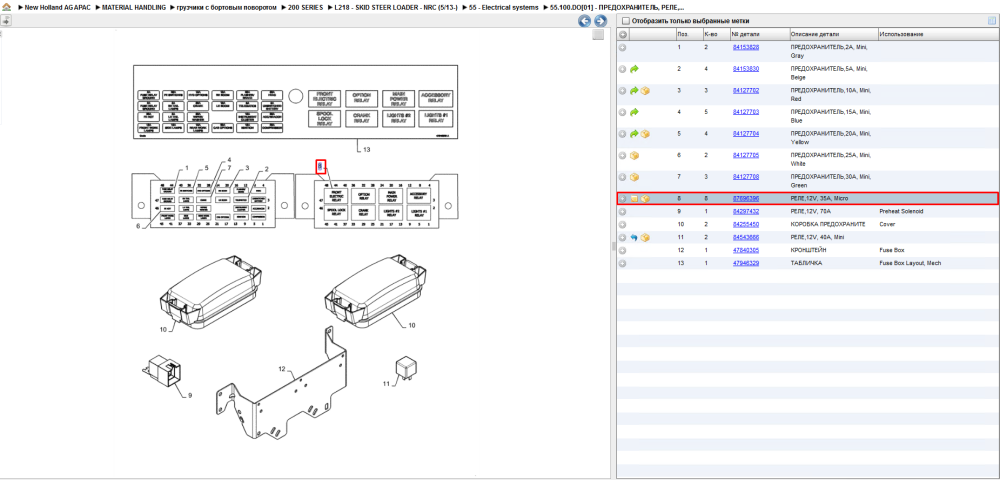The width and height of the screenshot is (1000, 480).
Task: Add part 84153828 using its plus icon
Action: click(x=623, y=47)
